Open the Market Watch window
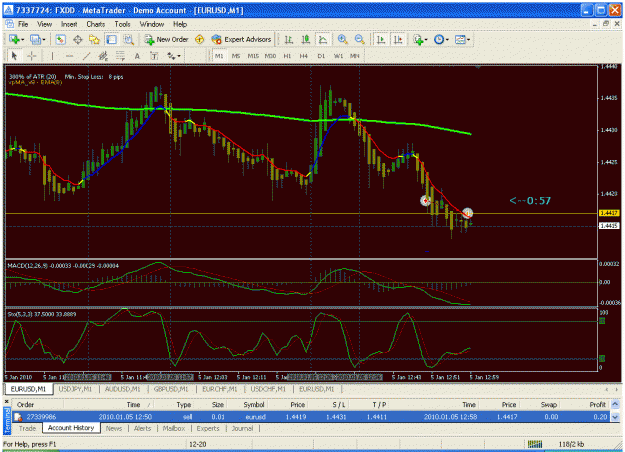Image resolution: width=625 pixels, height=452 pixels. tap(60, 39)
